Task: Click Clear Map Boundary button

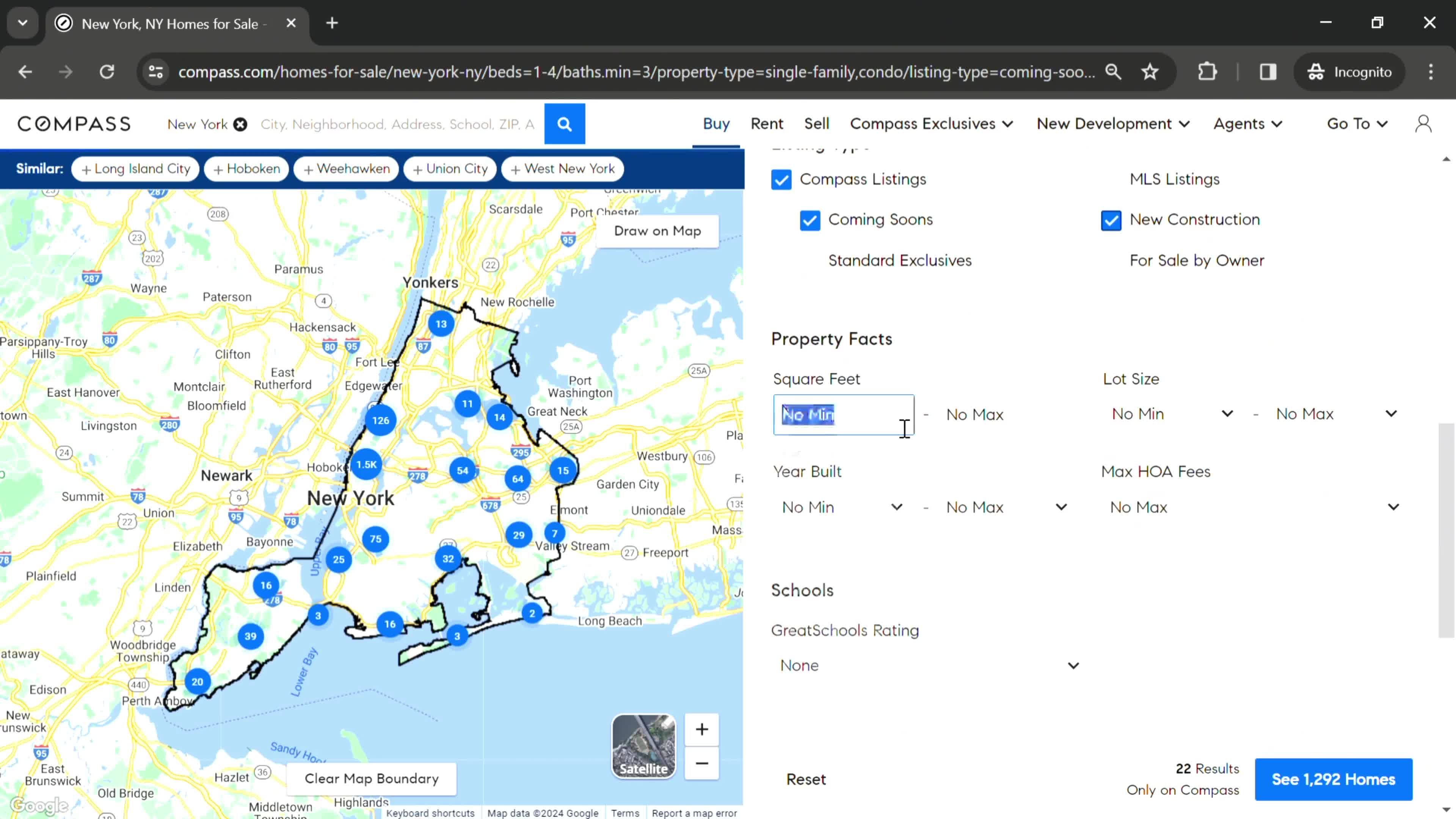Action: click(x=371, y=779)
